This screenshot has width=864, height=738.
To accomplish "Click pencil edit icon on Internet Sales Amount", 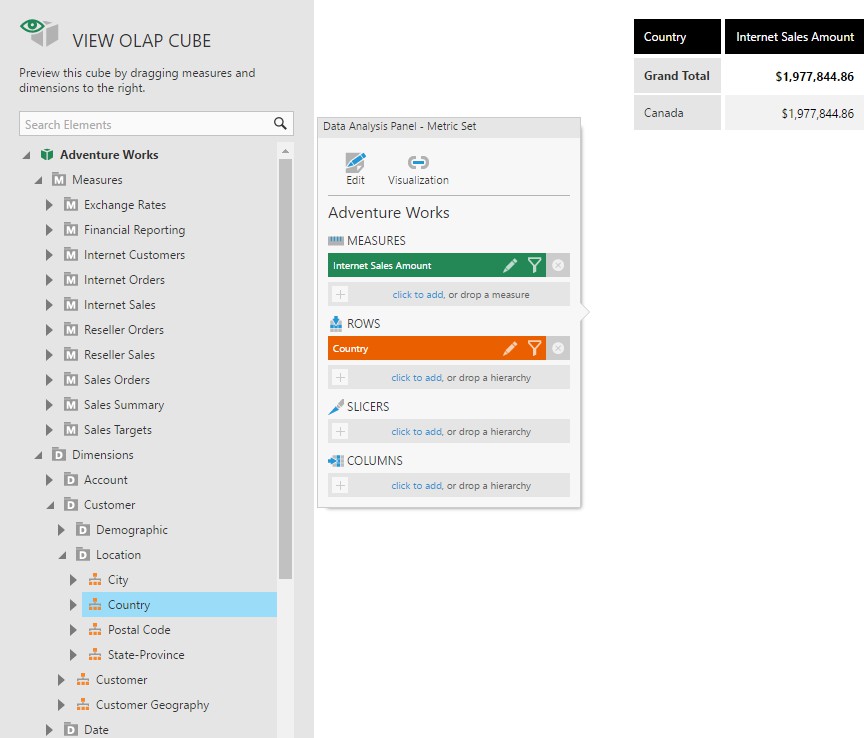I will pyautogui.click(x=510, y=266).
